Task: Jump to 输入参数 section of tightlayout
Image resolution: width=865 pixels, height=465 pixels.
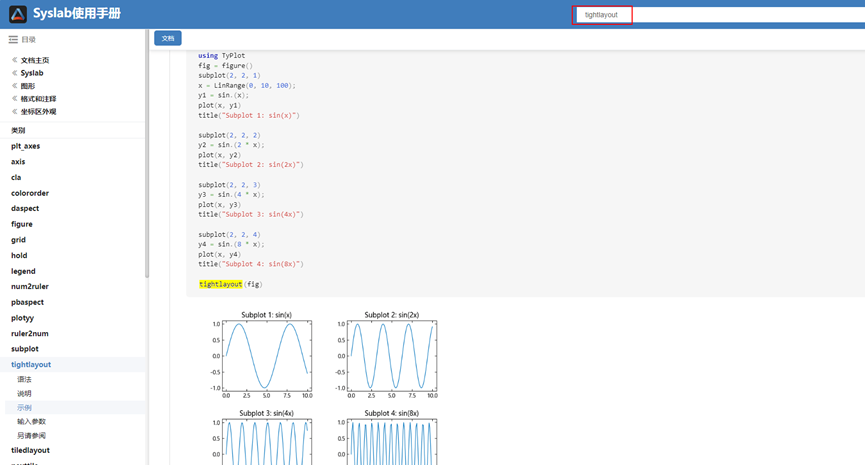Action: pyautogui.click(x=31, y=421)
